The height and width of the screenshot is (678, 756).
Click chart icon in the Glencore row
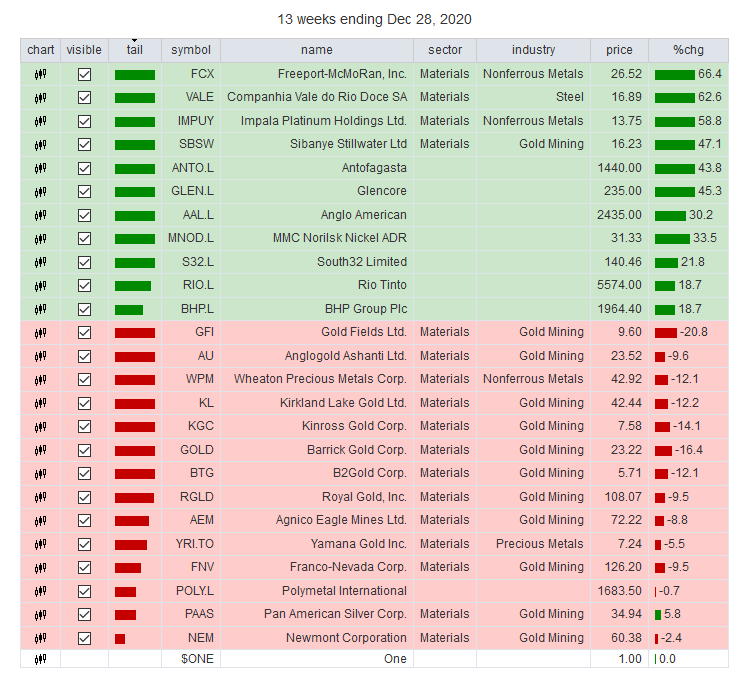coord(40,192)
